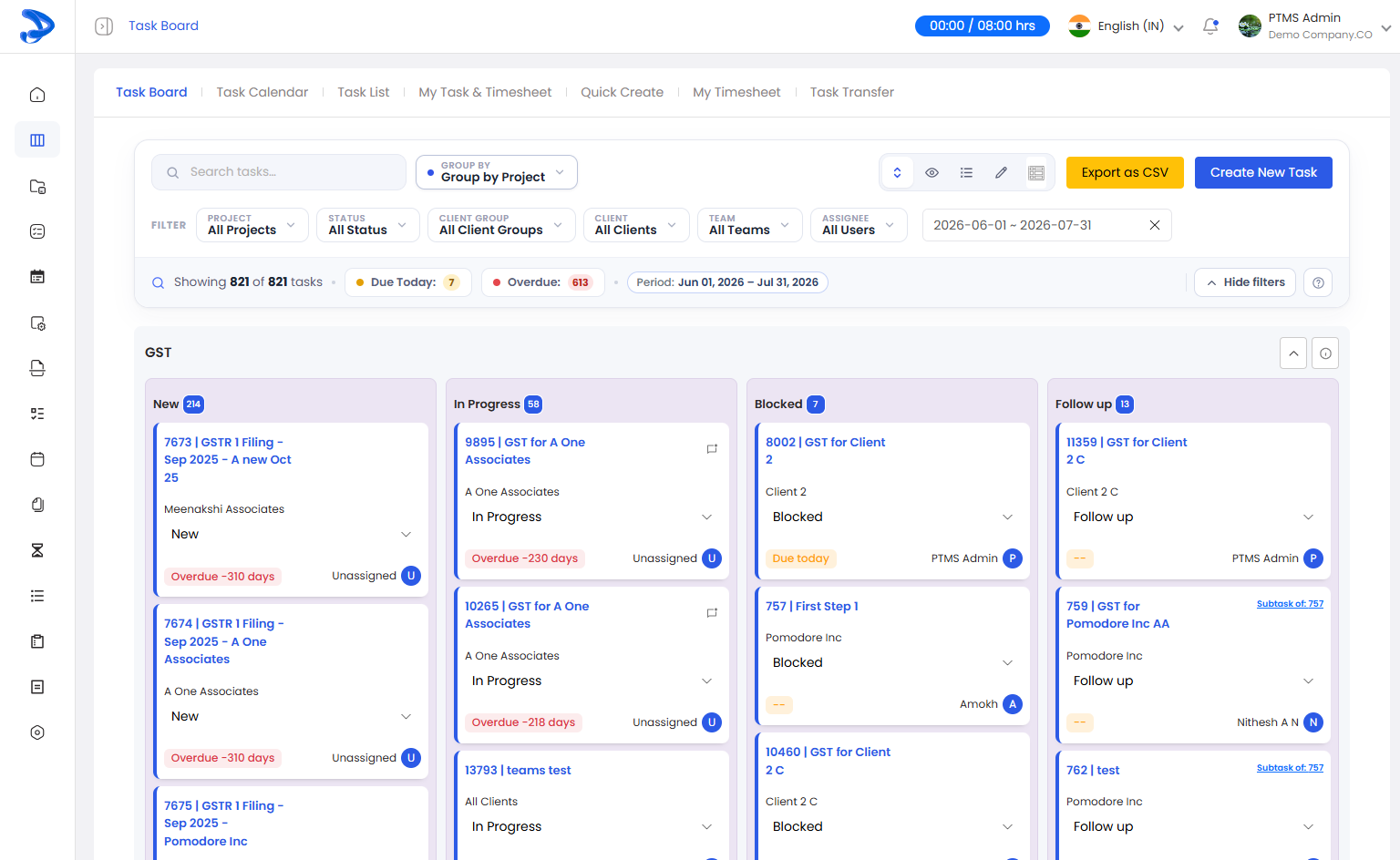Select the board columns sidebar icon

pos(37,140)
